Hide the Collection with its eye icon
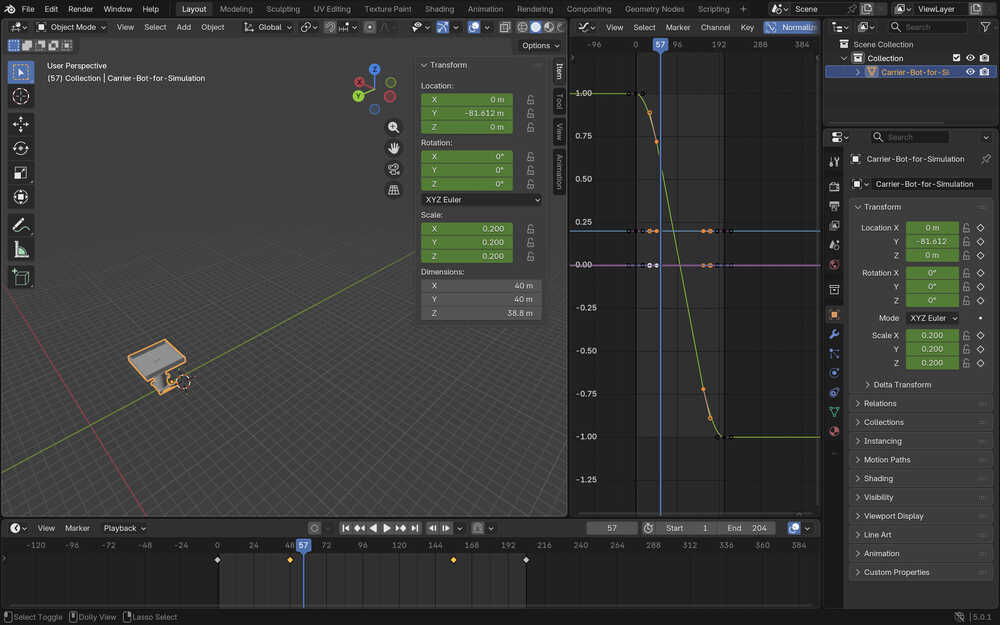Screen dimensions: 1000x625 coord(970,58)
